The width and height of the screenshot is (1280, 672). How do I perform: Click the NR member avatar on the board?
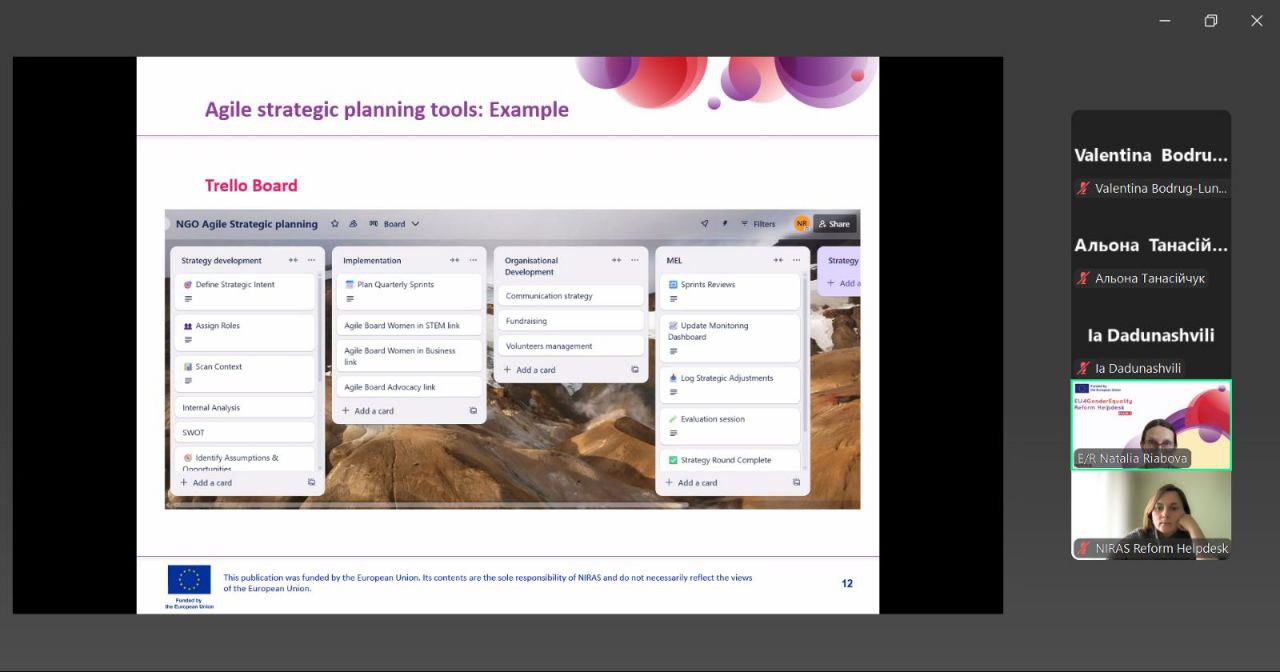801,224
